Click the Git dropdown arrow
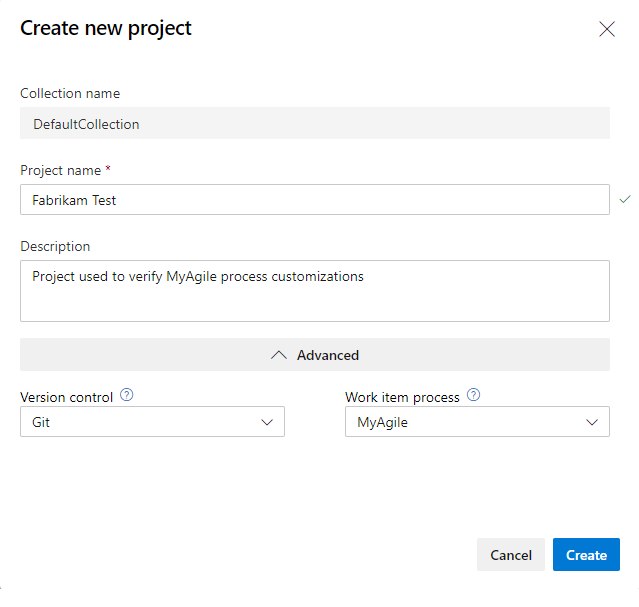639x607 pixels. [x=267, y=422]
